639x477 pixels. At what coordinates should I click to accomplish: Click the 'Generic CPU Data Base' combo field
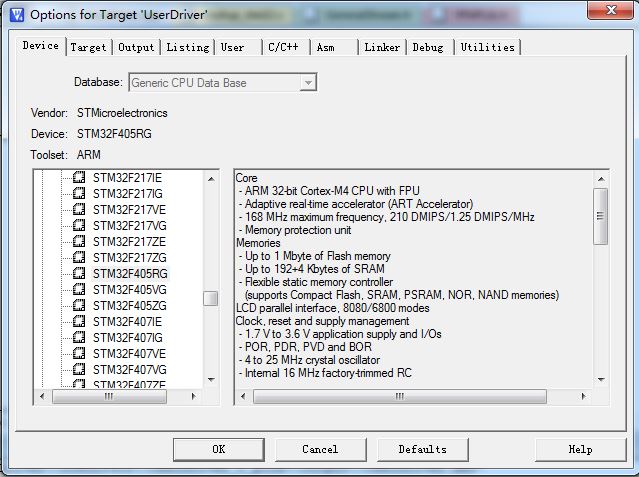pyautogui.click(x=223, y=83)
